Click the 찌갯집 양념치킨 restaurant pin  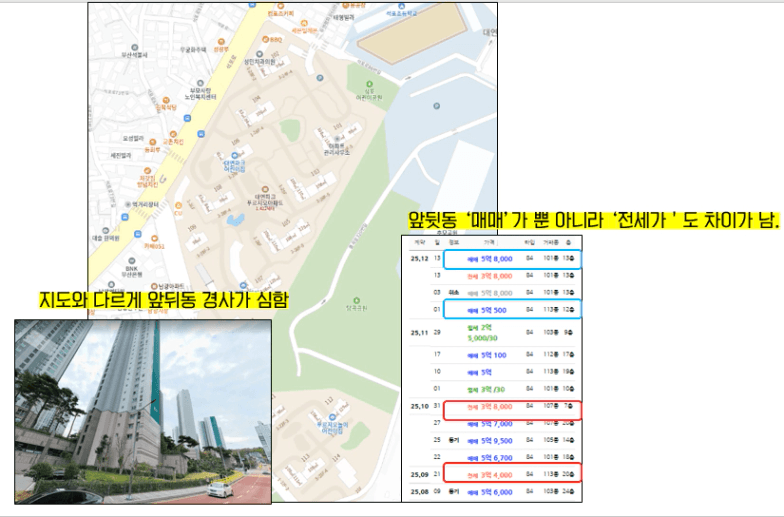pos(148,171)
